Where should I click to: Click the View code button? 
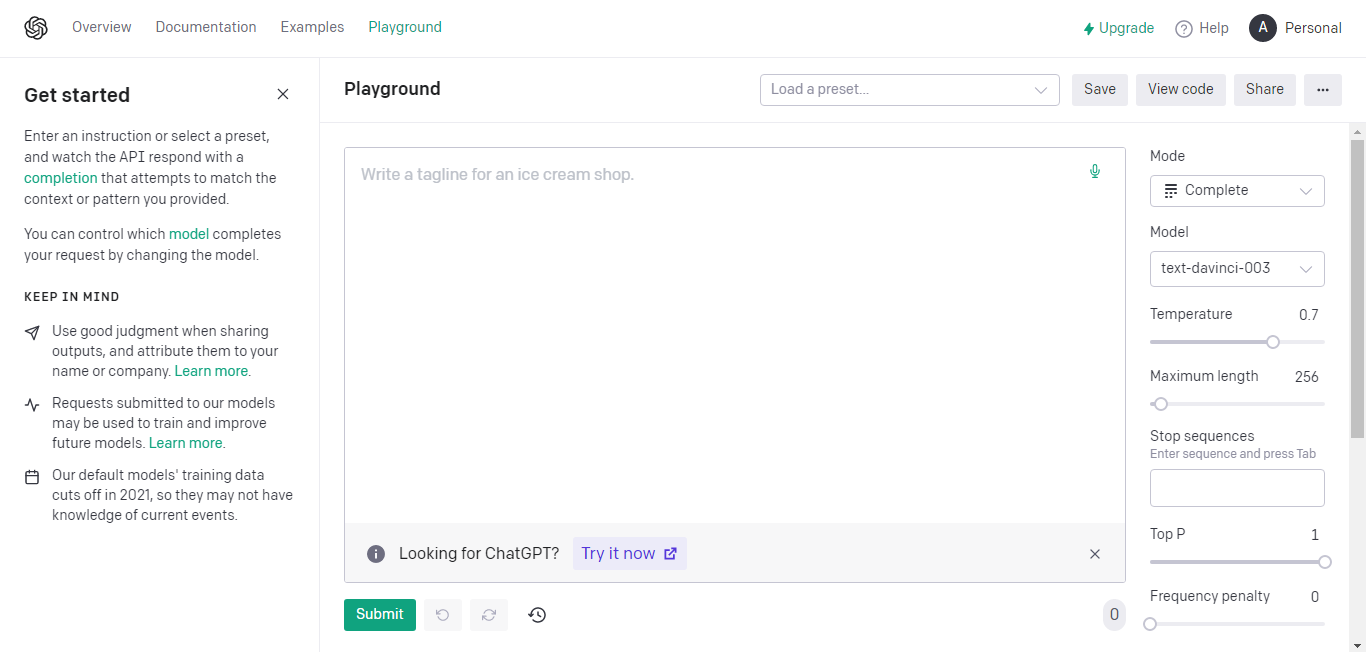pos(1181,90)
